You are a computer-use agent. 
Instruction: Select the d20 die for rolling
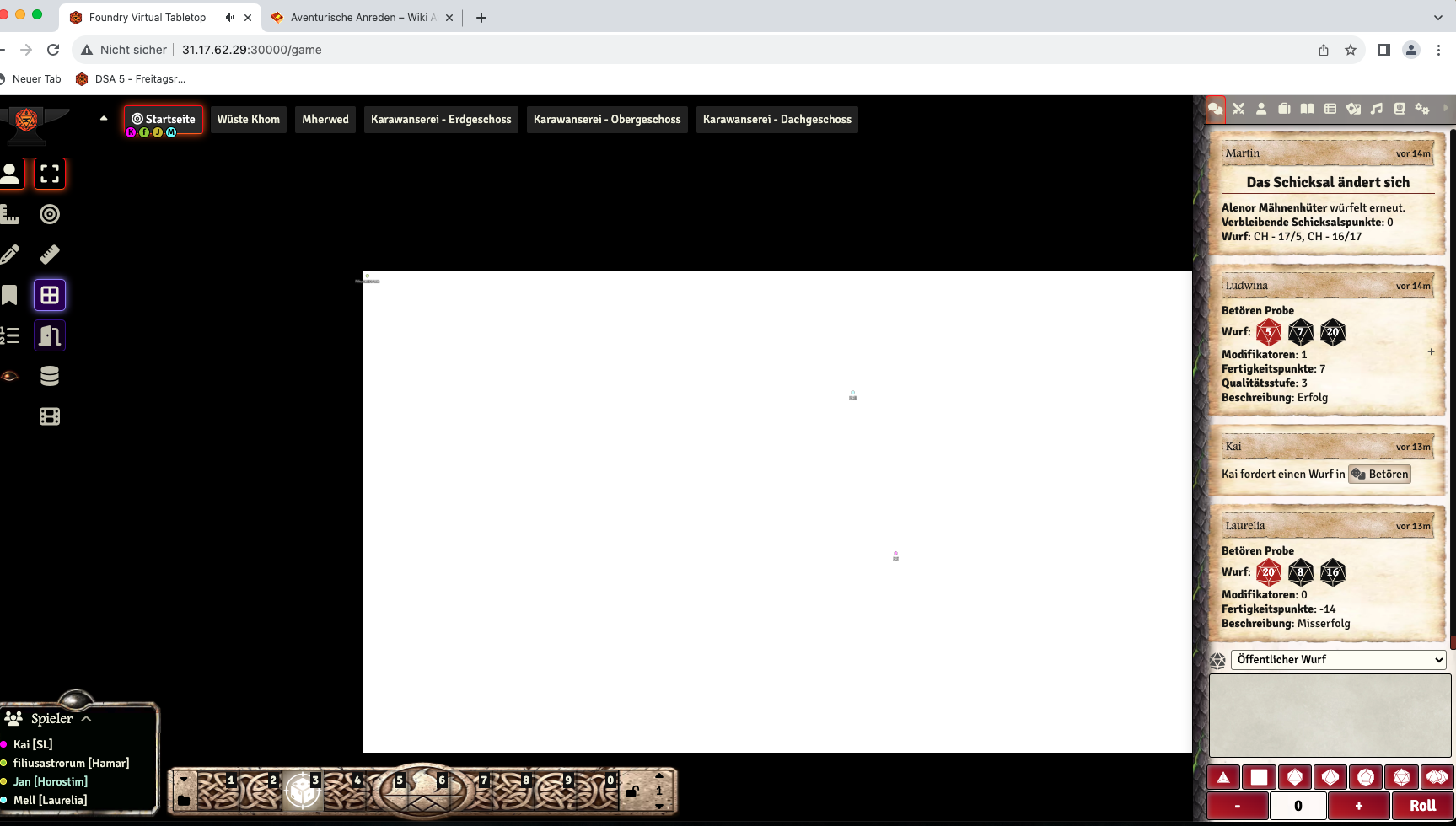coord(1403,776)
